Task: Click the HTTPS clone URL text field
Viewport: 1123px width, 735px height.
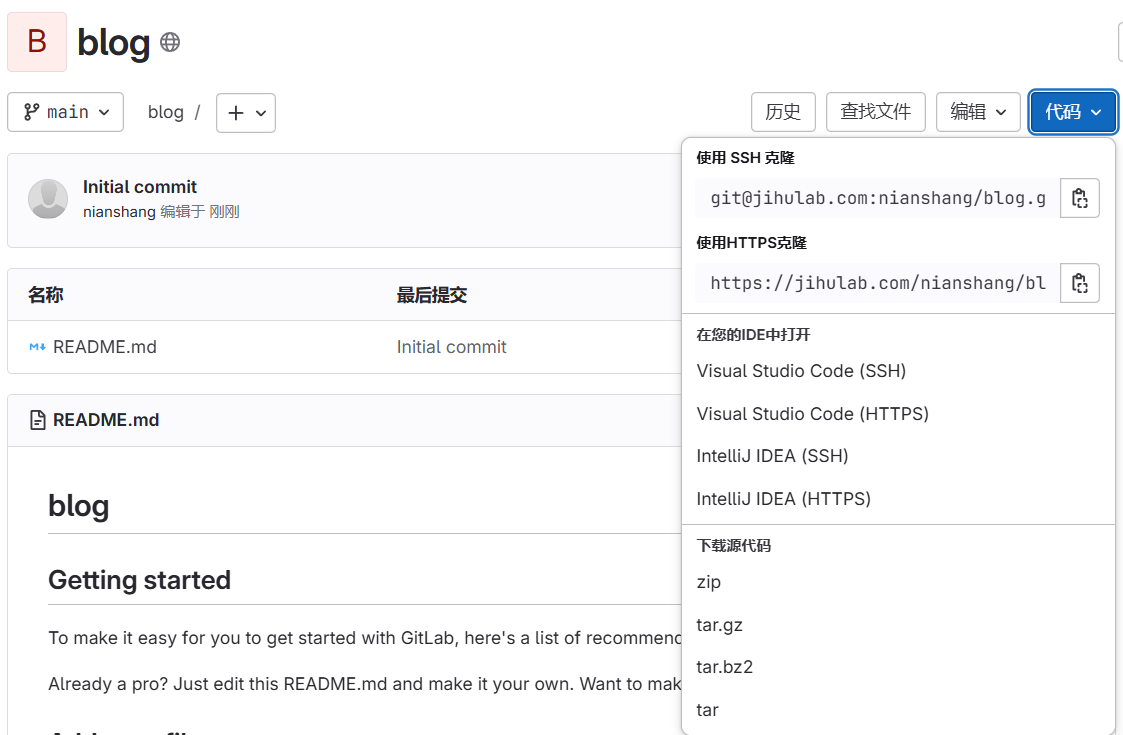Action: [x=877, y=282]
